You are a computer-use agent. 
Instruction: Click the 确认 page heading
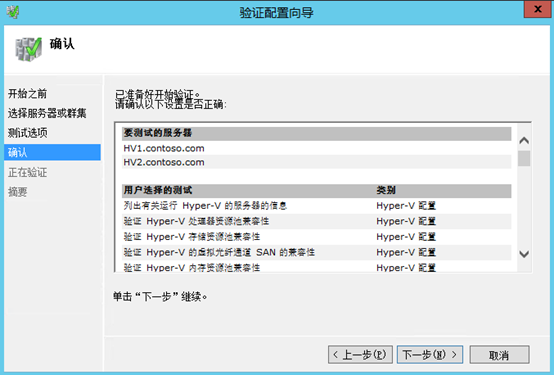tap(62, 44)
